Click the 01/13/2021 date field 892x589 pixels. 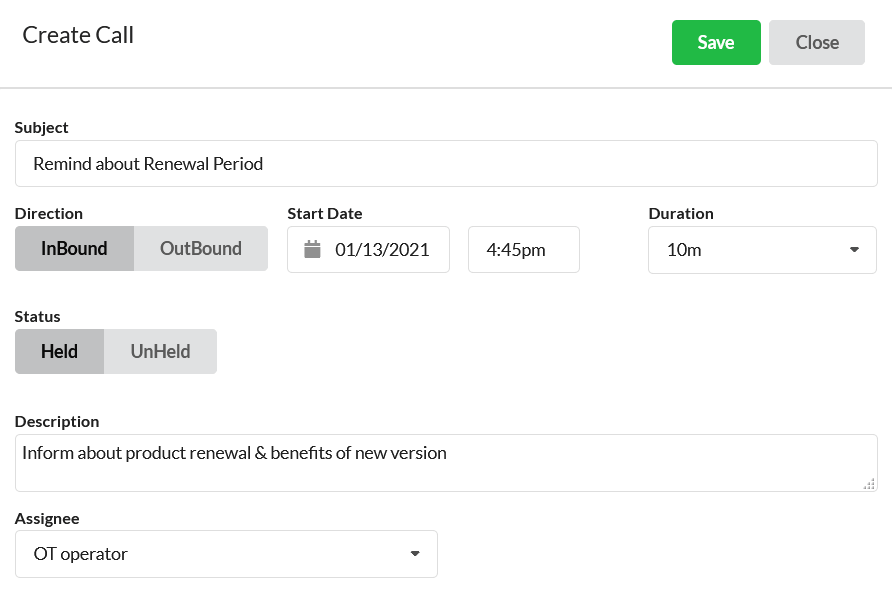coord(369,249)
